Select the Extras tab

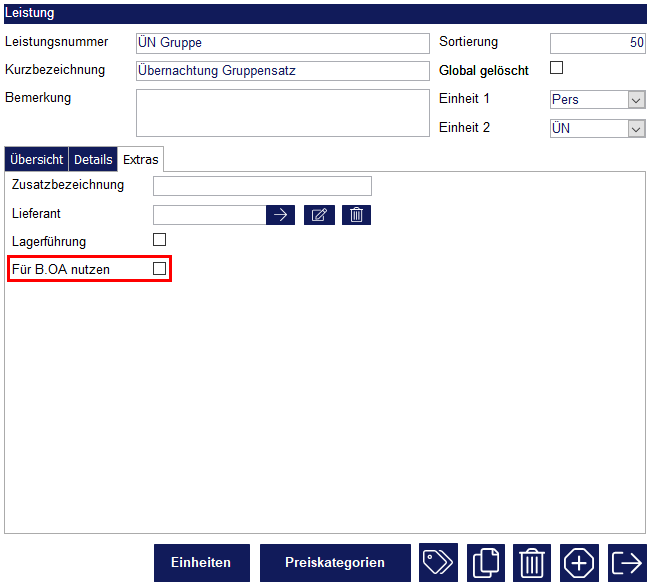[x=141, y=160]
